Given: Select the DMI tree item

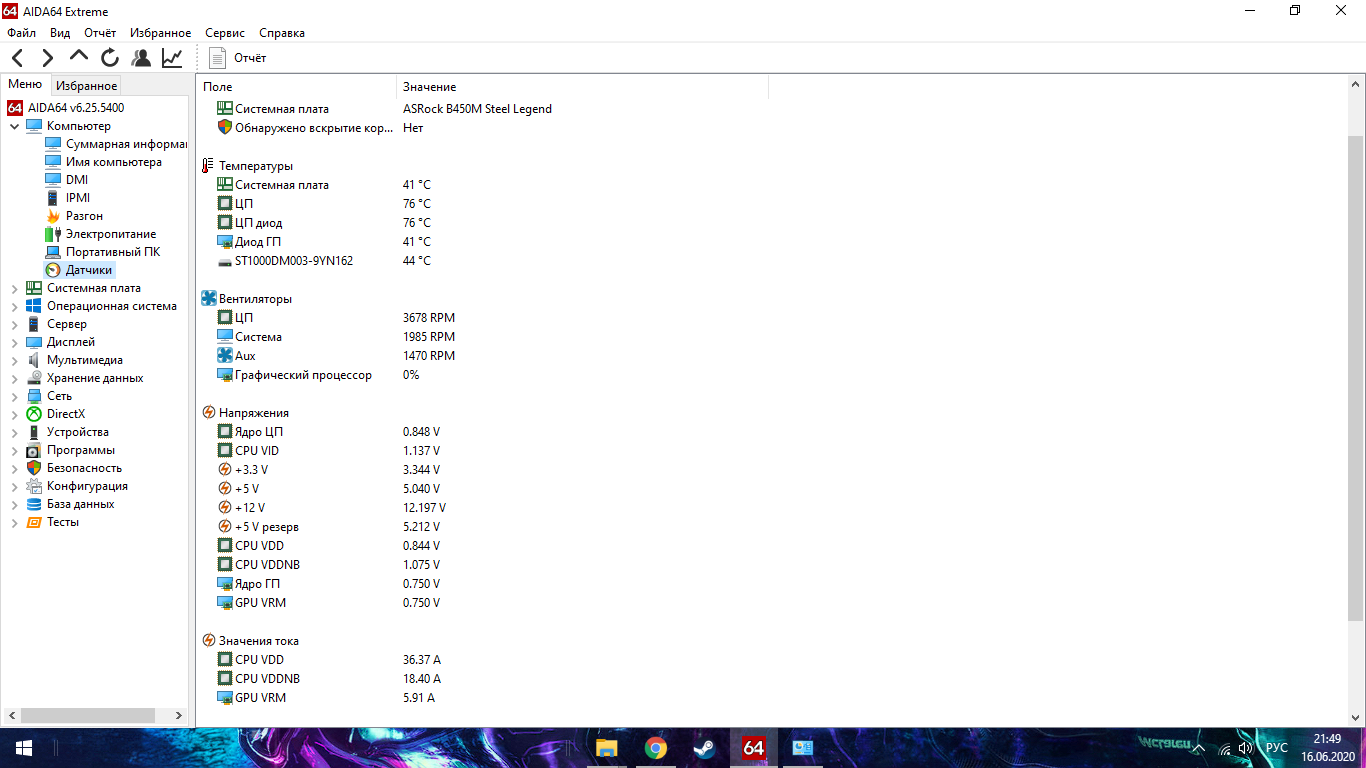Looking at the screenshot, I should point(66,180).
